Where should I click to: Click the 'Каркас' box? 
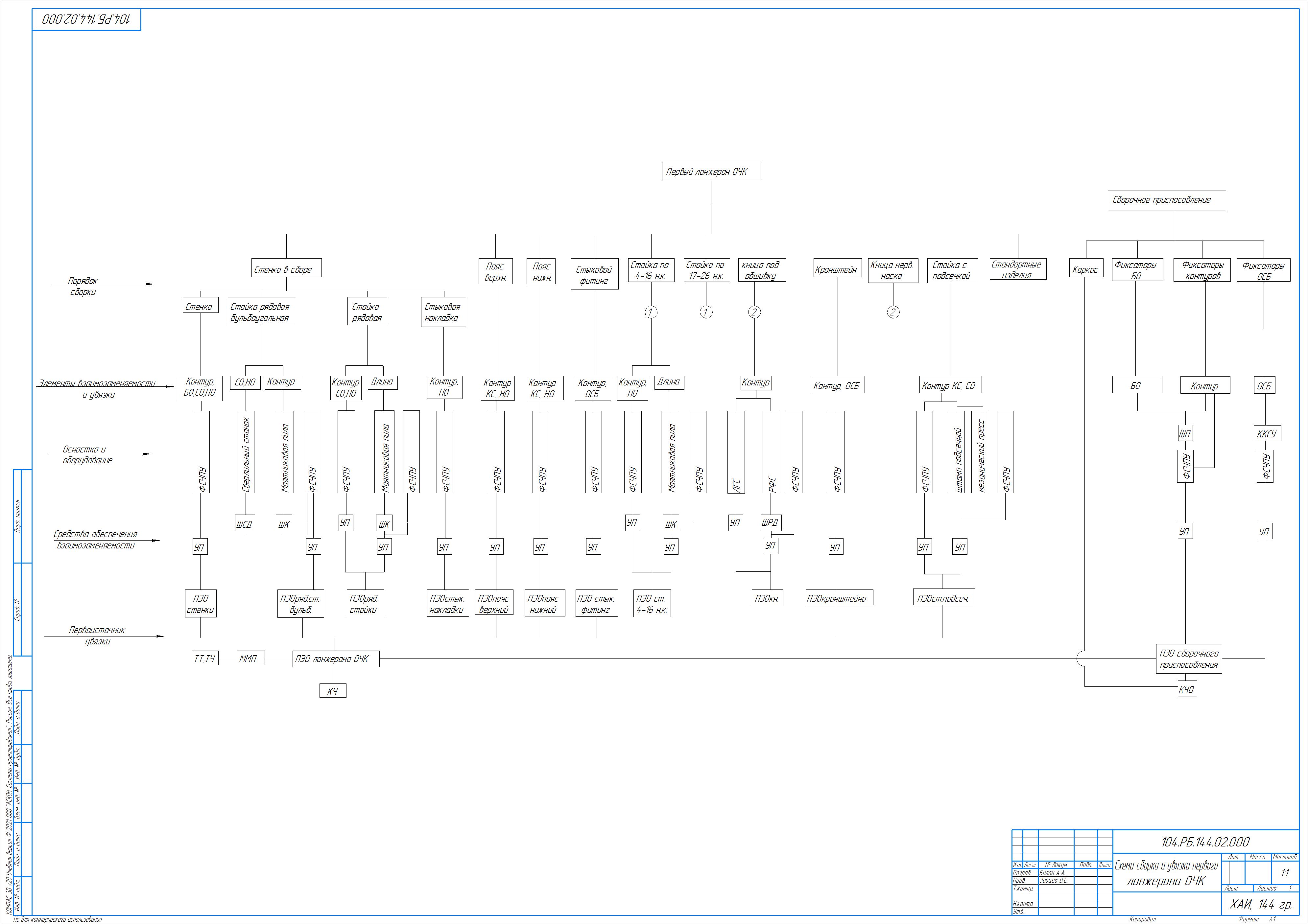click(1085, 269)
